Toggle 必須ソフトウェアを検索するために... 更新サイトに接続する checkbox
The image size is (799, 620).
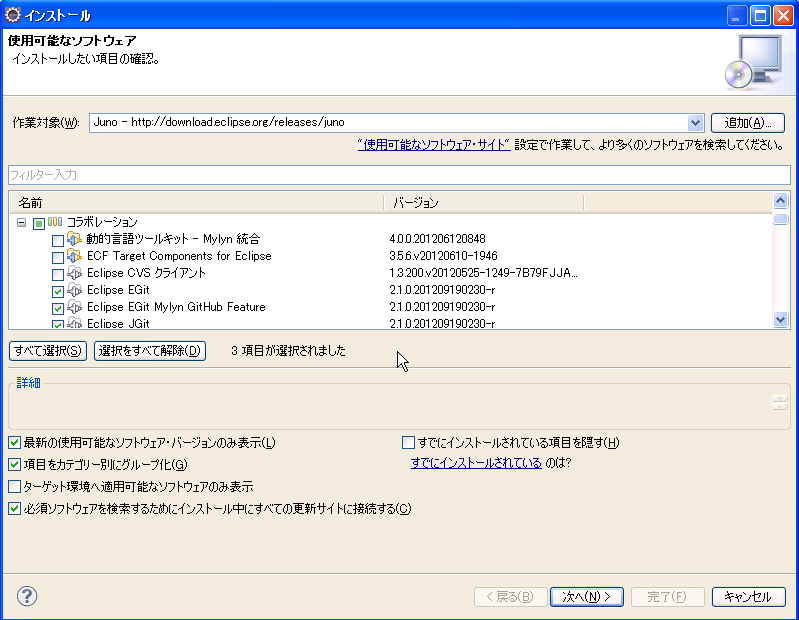[x=14, y=508]
